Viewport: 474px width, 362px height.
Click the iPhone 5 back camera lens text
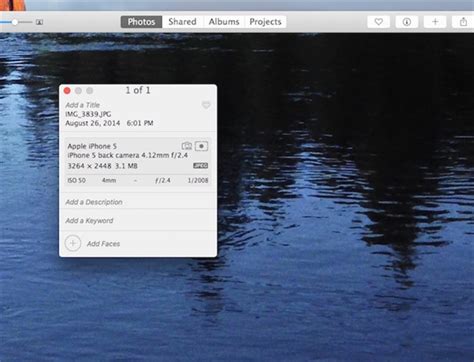point(127,155)
